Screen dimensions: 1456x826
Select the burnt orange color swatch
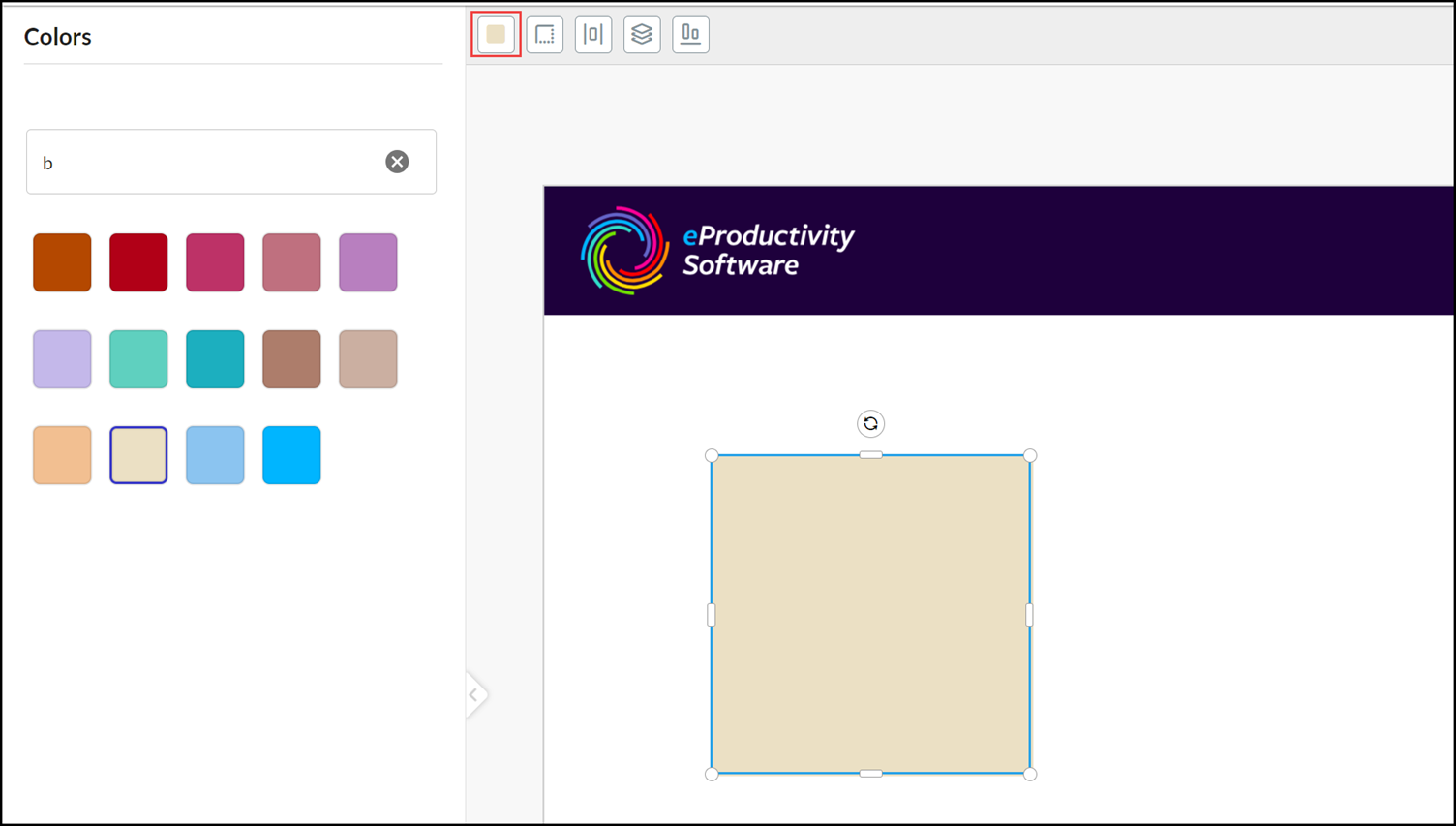[62, 262]
